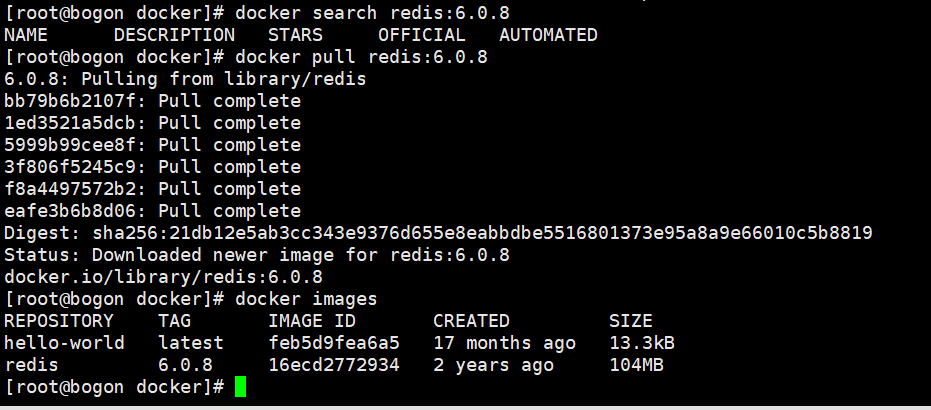The image size is (931, 410).
Task: Click 'docker.io/library/redis:6.0.8' text
Action: click(163, 277)
